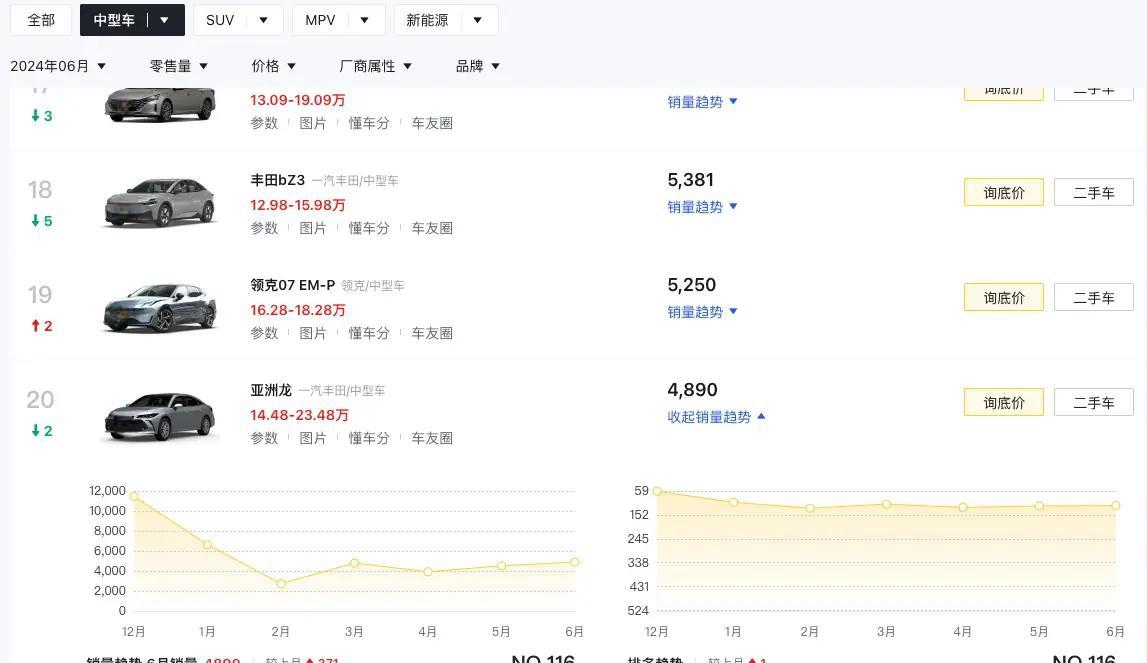The height and width of the screenshot is (663, 1147).
Task: Open the 中型车 dropdown arrow
Action: pyautogui.click(x=164, y=20)
